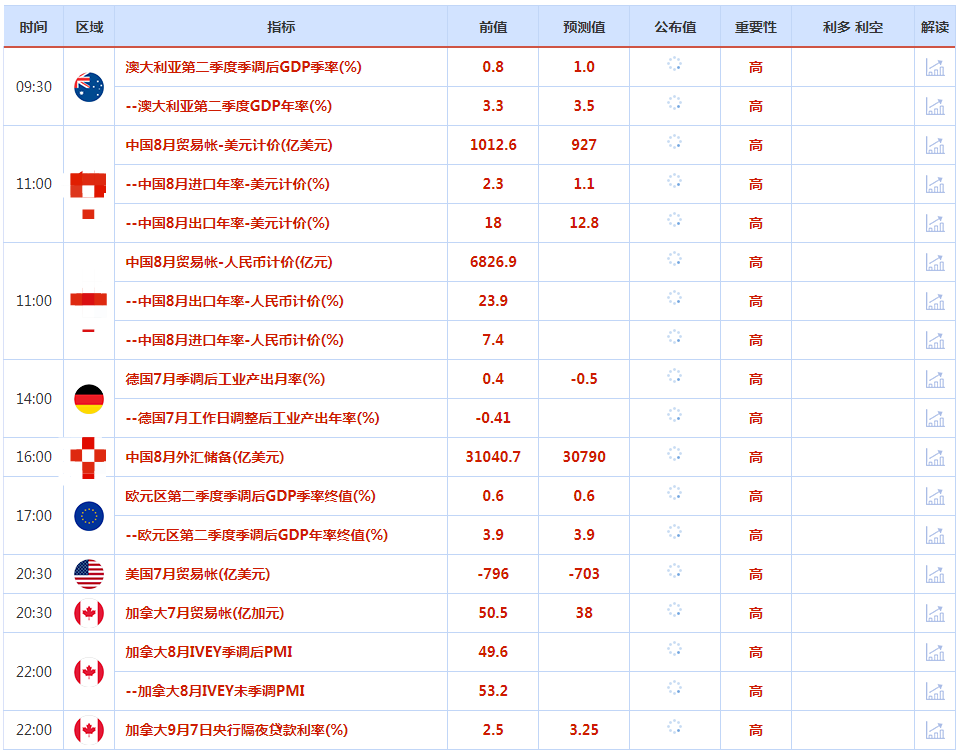Open chart icon for 欧元区第二季度季调后GDP年率终值
This screenshot has width=960, height=756.
tap(935, 535)
